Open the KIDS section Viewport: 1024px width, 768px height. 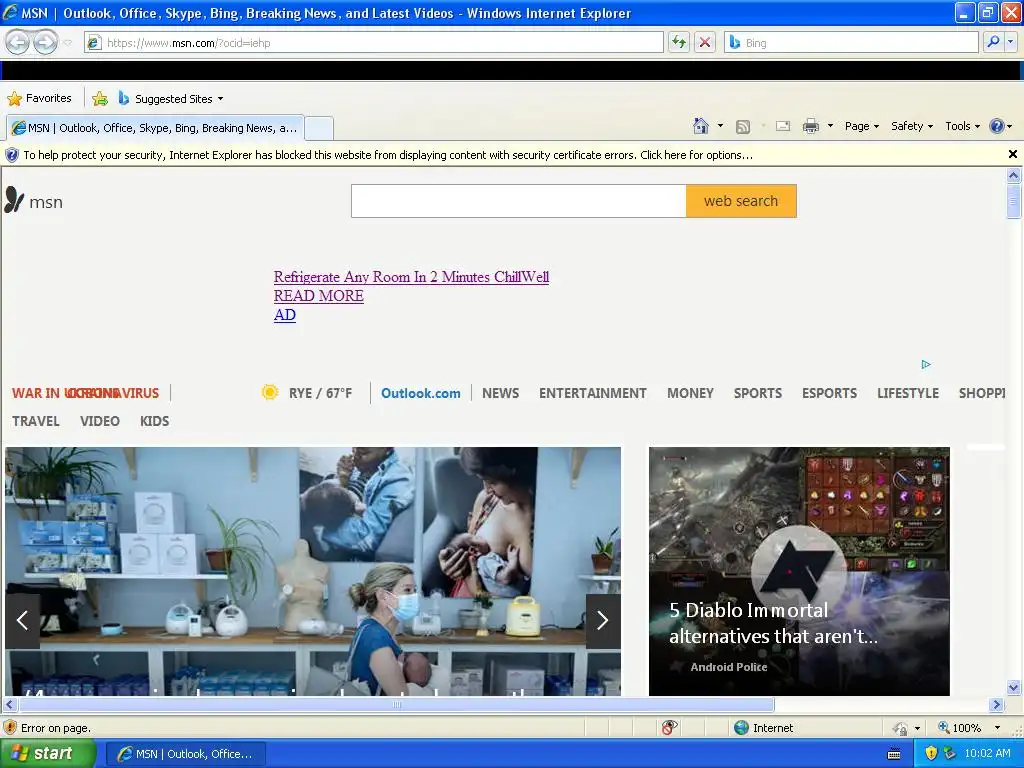coord(155,421)
